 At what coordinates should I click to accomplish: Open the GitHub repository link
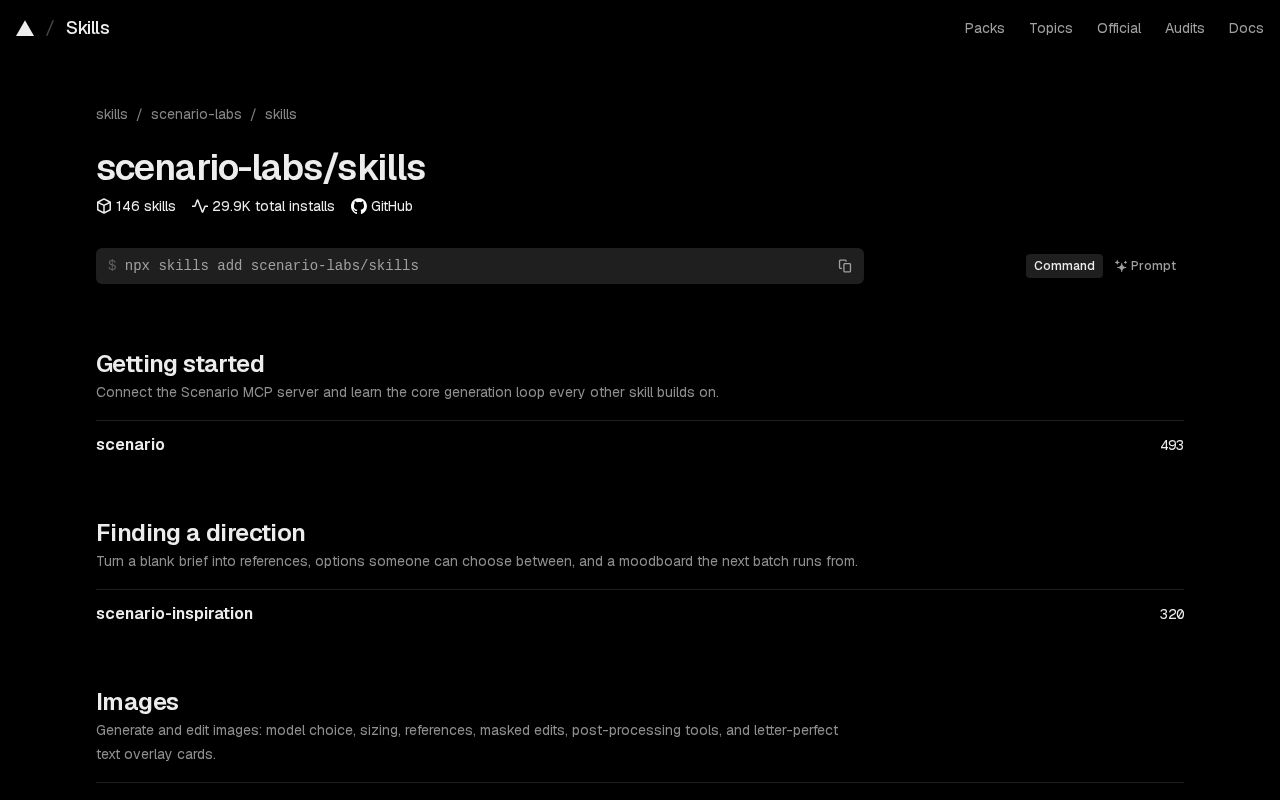(x=382, y=206)
